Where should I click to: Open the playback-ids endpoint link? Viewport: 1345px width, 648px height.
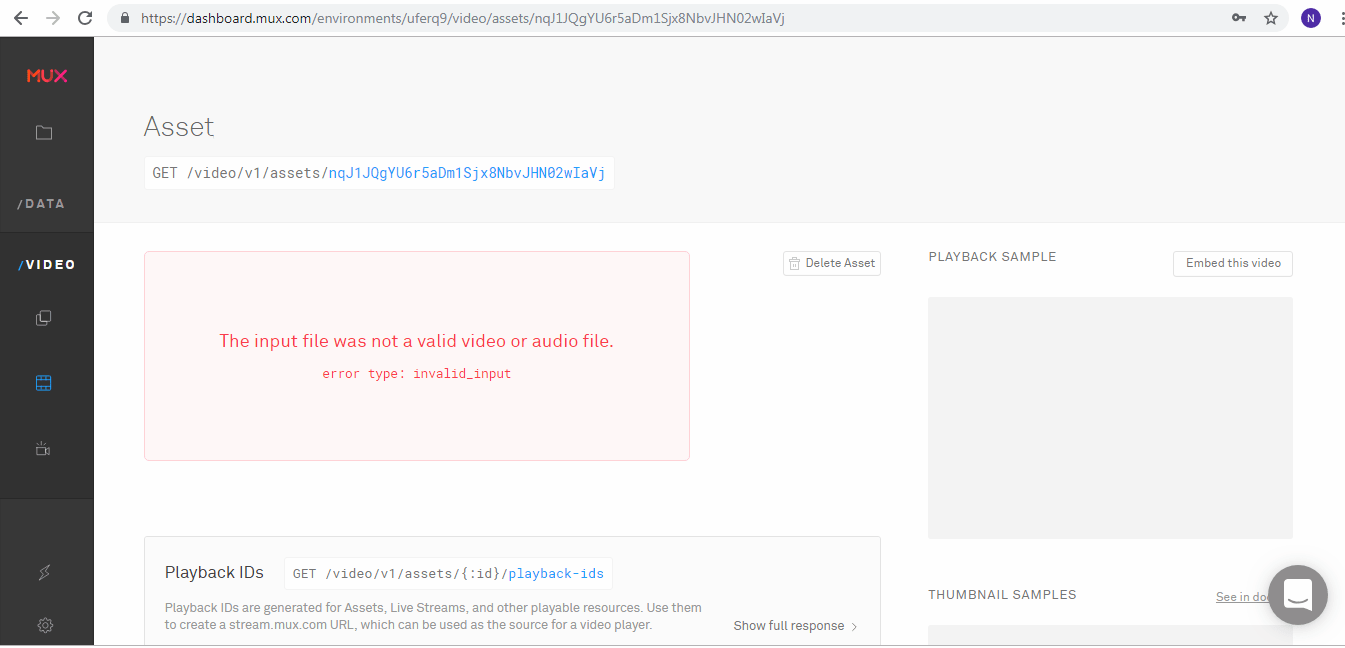556,573
